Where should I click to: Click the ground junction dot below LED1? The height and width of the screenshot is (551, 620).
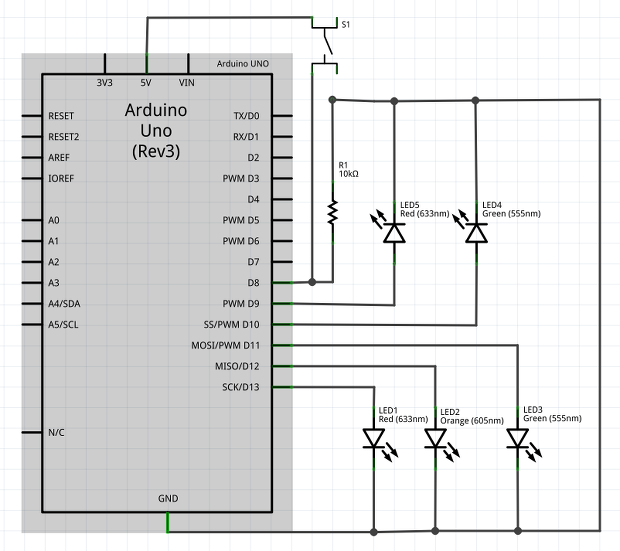pyautogui.click(x=374, y=532)
